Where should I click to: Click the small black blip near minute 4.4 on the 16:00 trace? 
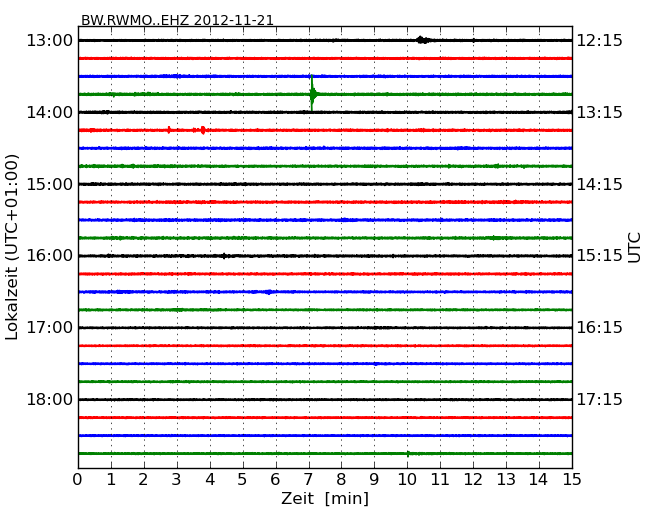pos(224,256)
